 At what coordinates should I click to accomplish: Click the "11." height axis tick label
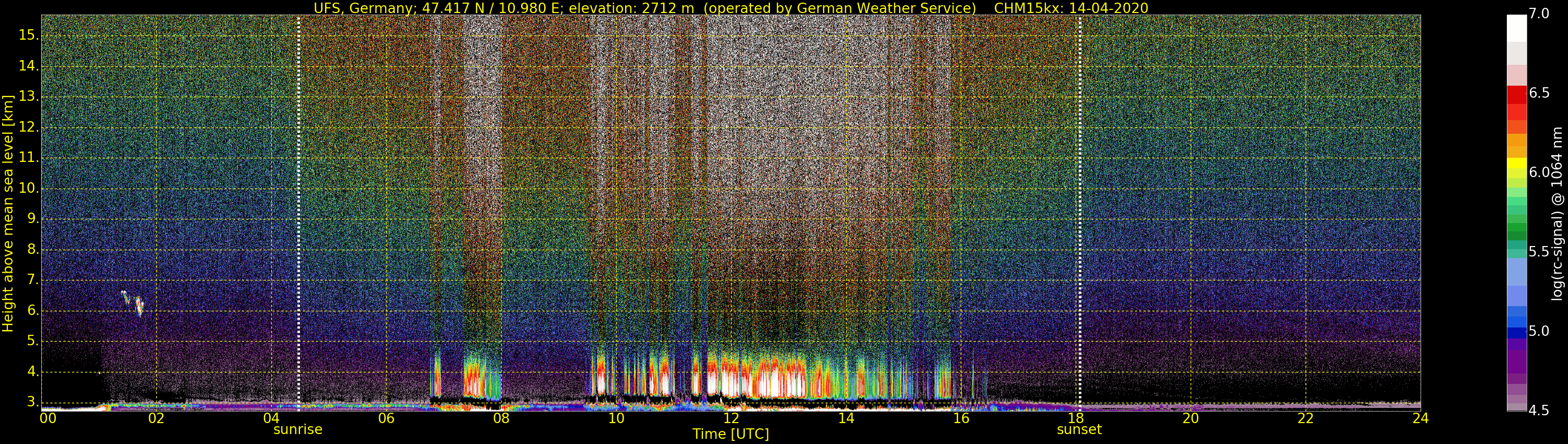pyautogui.click(x=29, y=158)
